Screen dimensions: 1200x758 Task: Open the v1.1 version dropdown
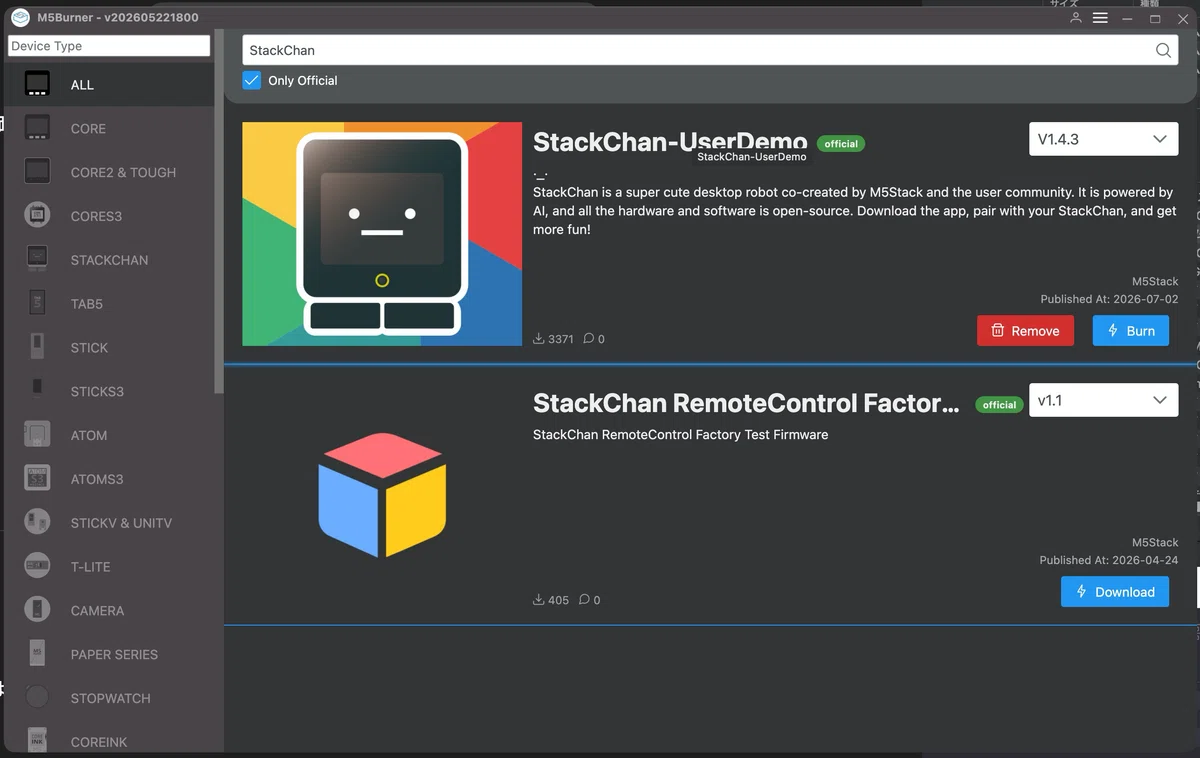click(1103, 400)
